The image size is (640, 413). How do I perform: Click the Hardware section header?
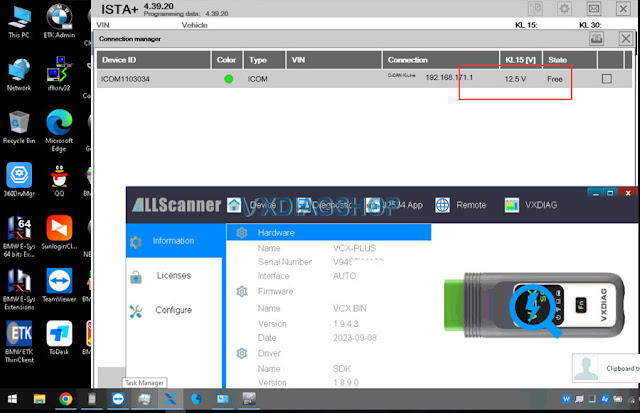coord(329,233)
